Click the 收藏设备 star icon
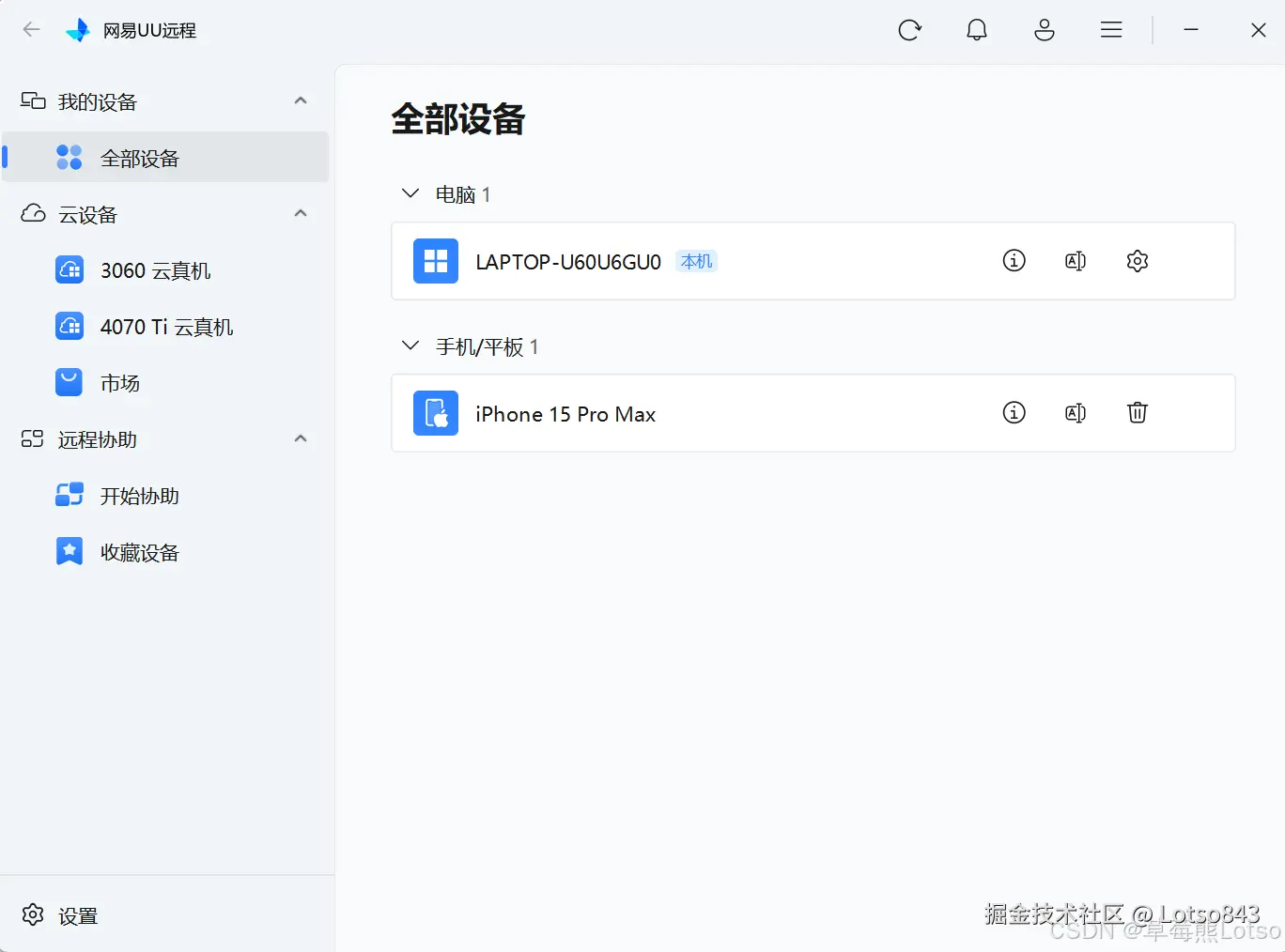The height and width of the screenshot is (952, 1285). [x=70, y=552]
